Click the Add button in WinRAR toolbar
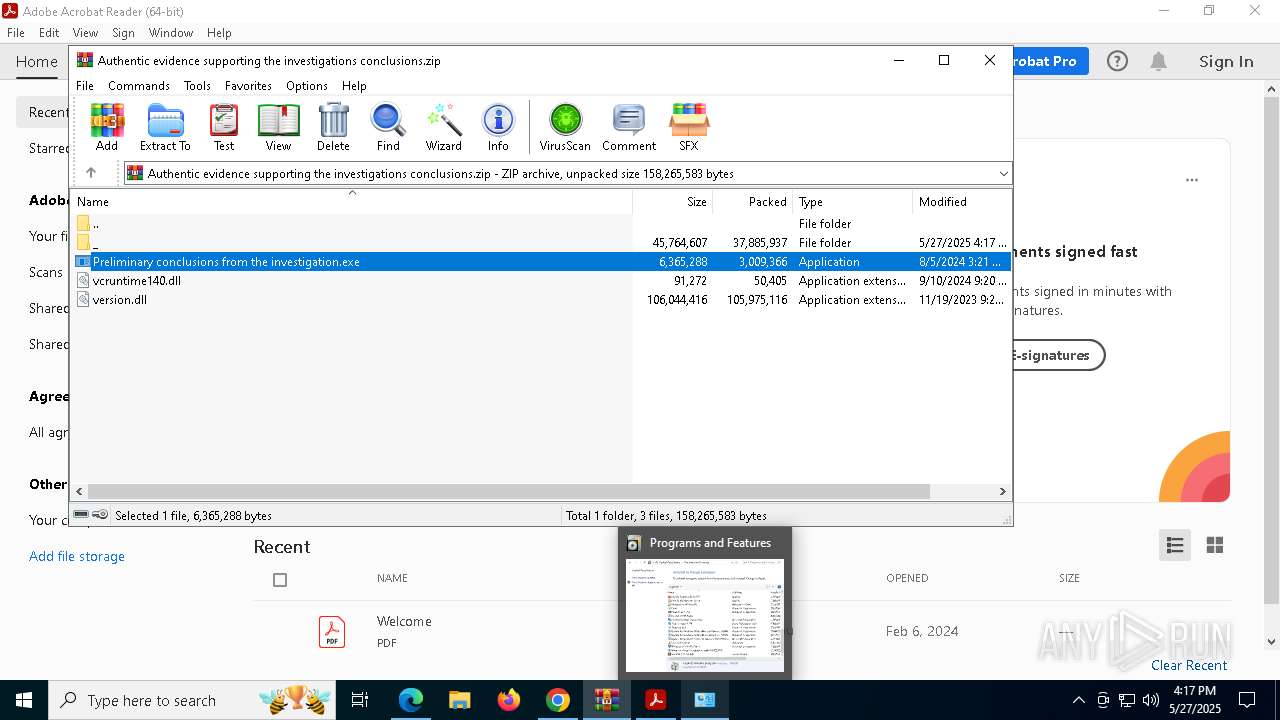The width and height of the screenshot is (1280, 720). point(107,127)
